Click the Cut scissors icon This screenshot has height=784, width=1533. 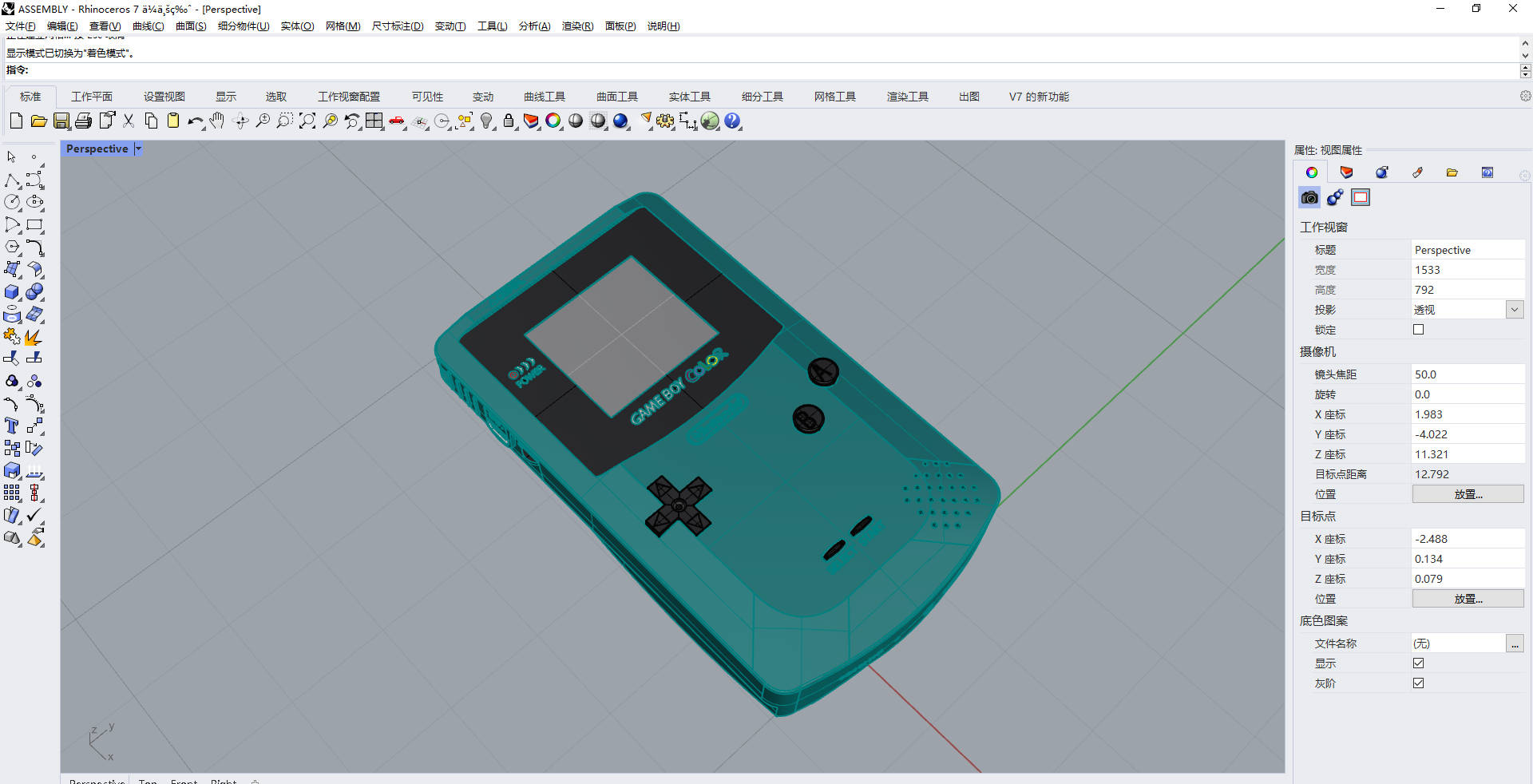(x=129, y=121)
